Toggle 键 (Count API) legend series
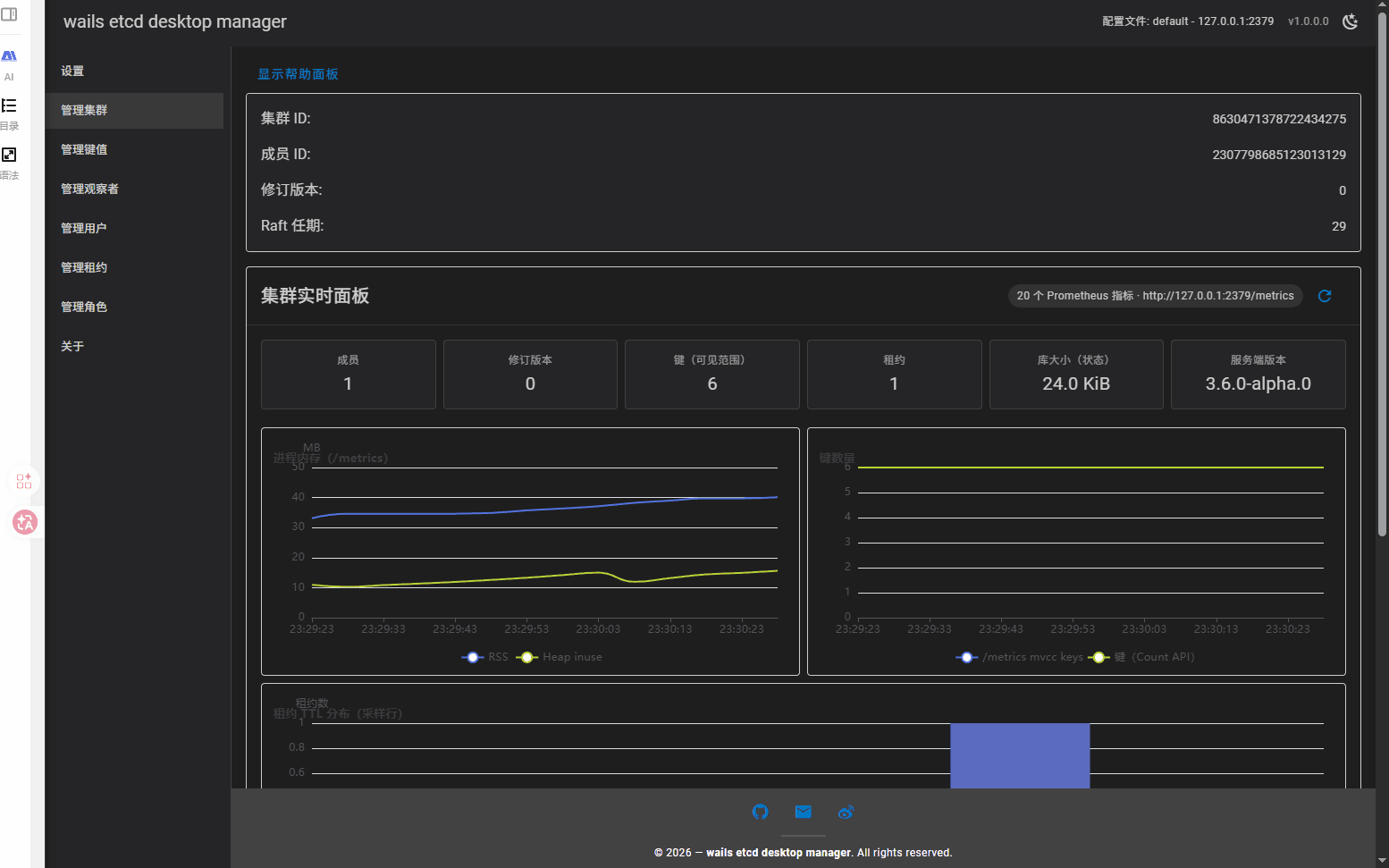Image resolution: width=1389 pixels, height=868 pixels. 1141,657
